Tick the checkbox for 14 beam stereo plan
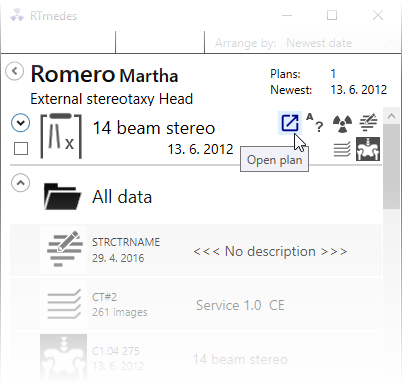402x385 pixels. [21, 149]
